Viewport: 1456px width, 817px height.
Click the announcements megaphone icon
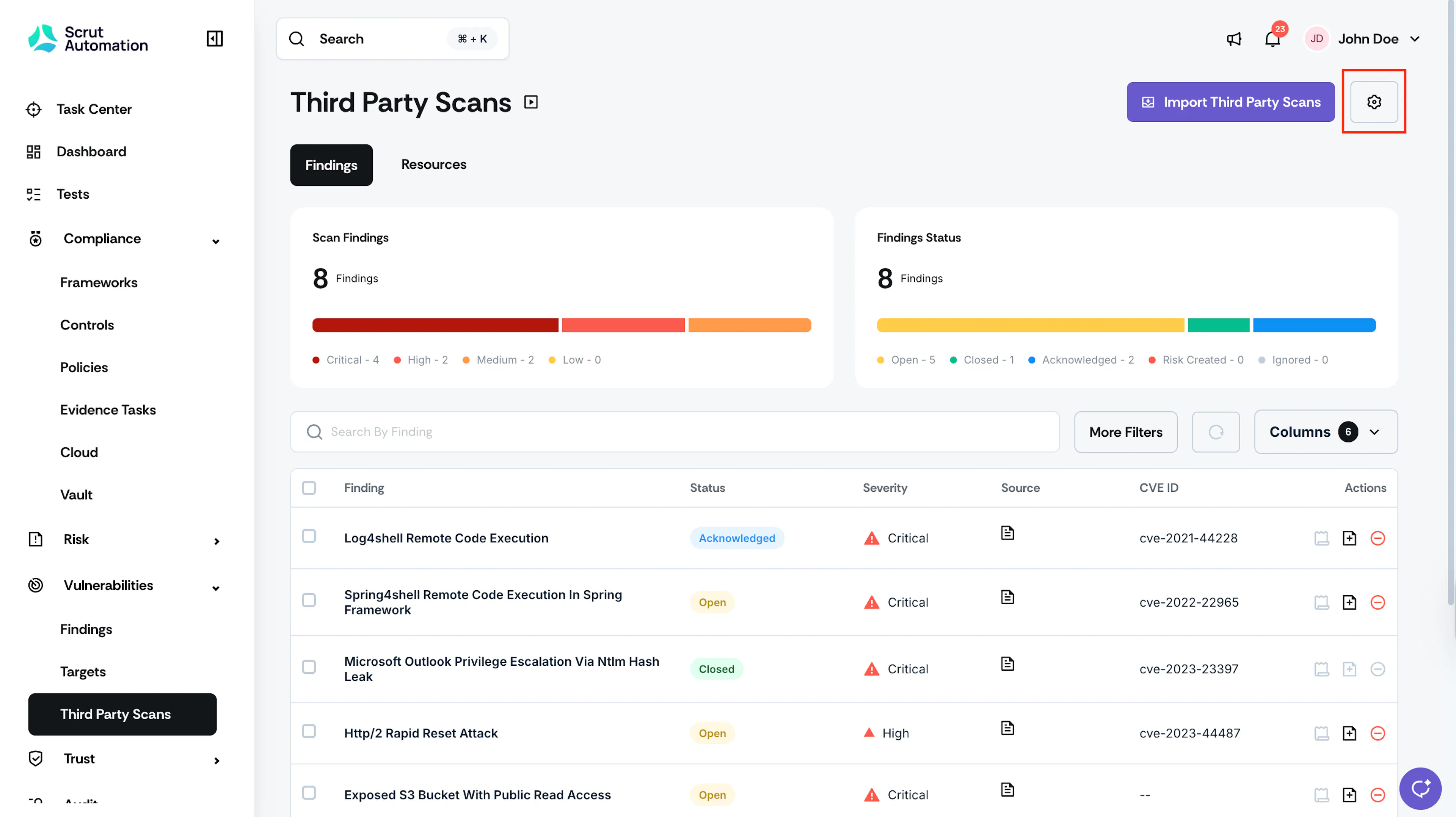coord(1234,38)
